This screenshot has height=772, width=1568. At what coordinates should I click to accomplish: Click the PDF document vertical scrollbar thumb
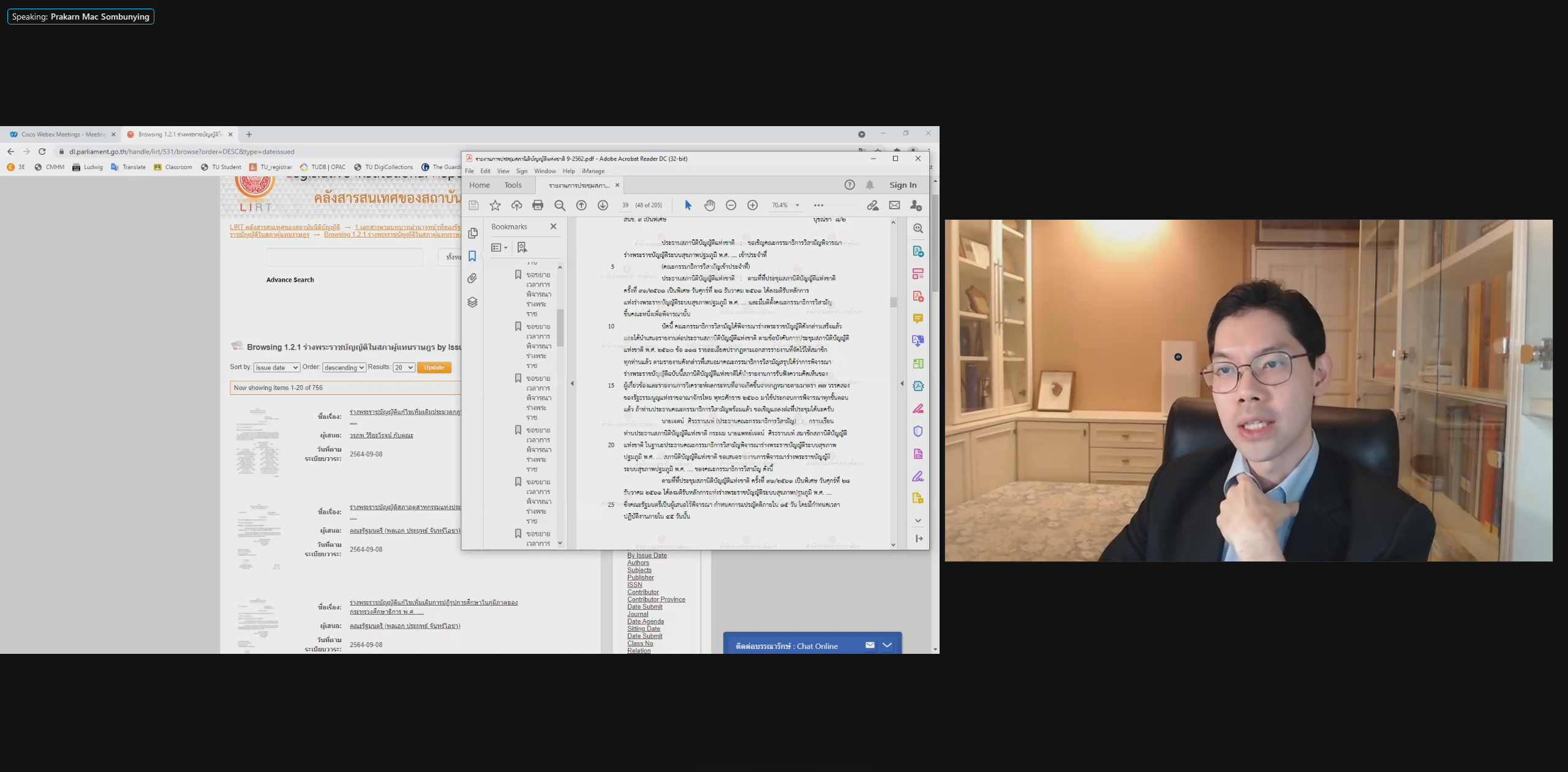pos(893,302)
